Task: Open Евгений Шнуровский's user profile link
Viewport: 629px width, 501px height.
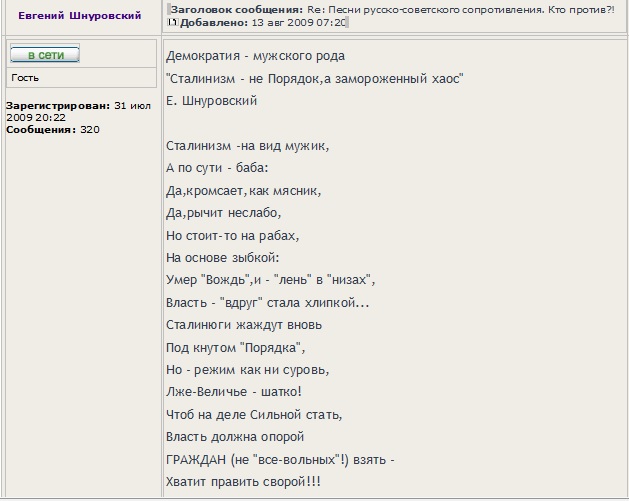Action: click(80, 16)
